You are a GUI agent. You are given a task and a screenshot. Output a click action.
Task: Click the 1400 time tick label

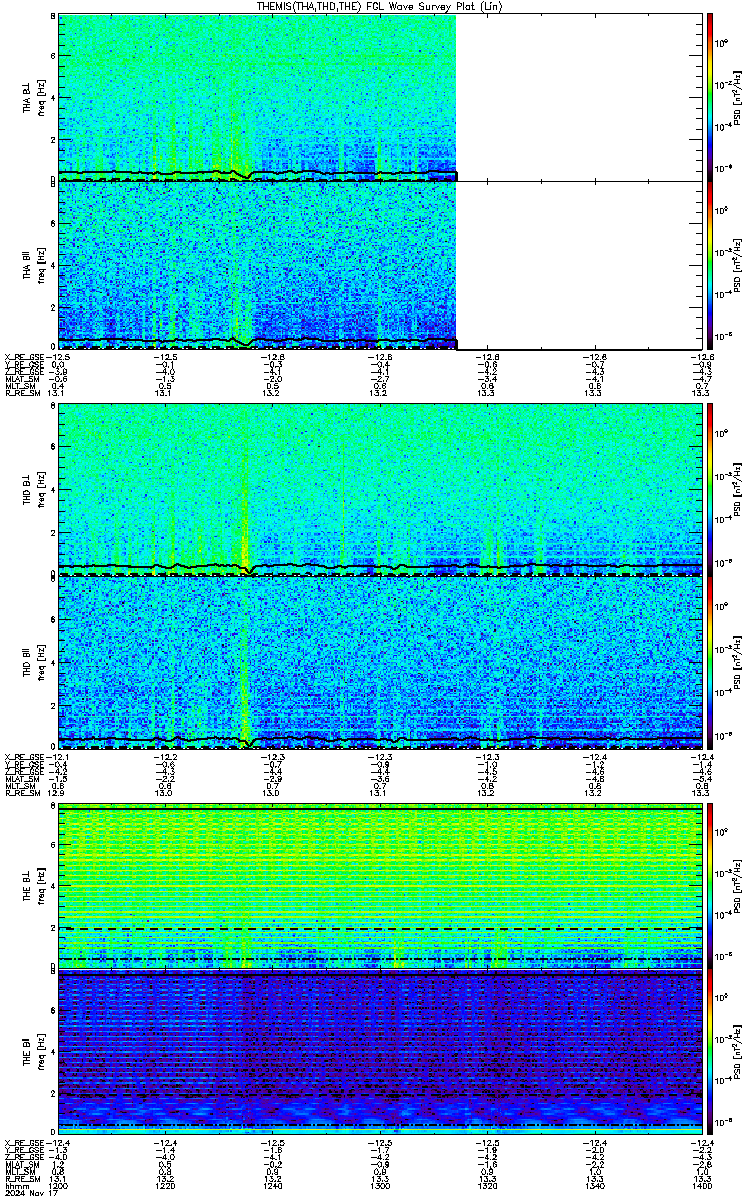[x=701, y=1186]
